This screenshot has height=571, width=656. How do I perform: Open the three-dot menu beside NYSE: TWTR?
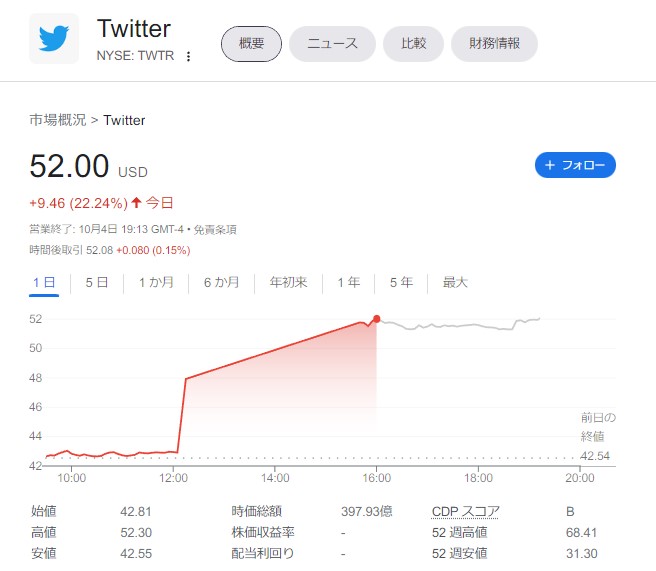(189, 56)
